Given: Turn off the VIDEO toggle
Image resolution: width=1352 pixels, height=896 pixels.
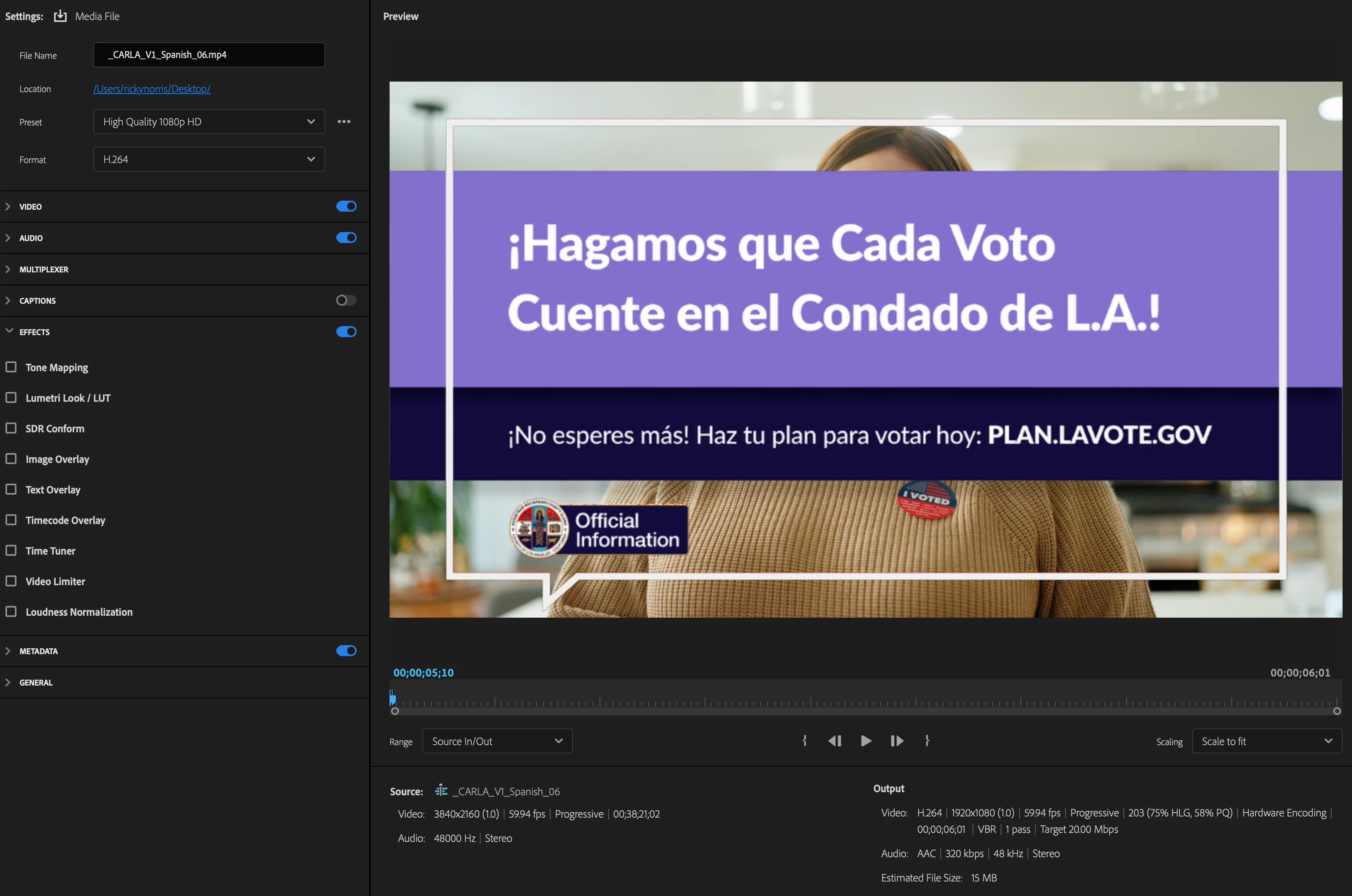Looking at the screenshot, I should (x=346, y=206).
